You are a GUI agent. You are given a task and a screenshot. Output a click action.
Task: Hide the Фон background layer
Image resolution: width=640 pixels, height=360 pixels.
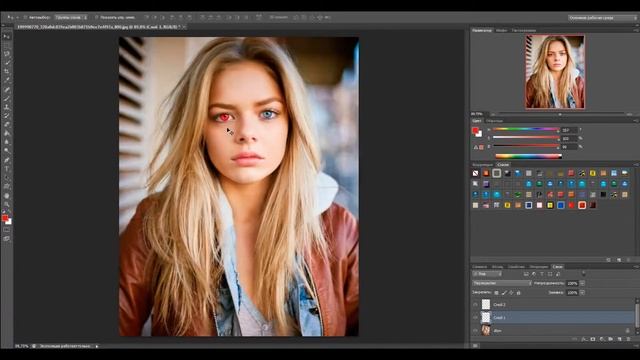(476, 330)
